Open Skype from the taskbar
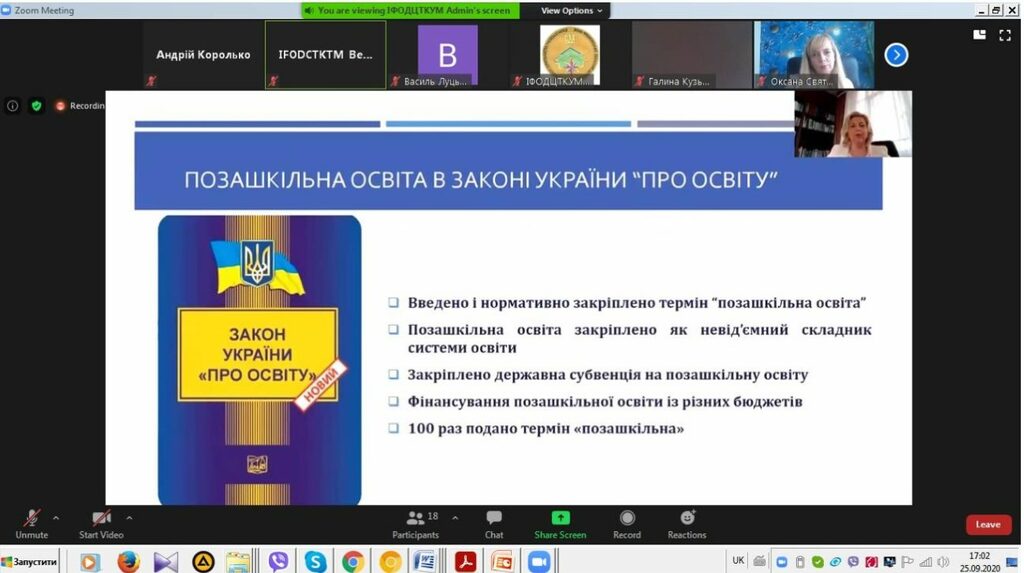This screenshot has width=1024, height=573. [x=315, y=562]
